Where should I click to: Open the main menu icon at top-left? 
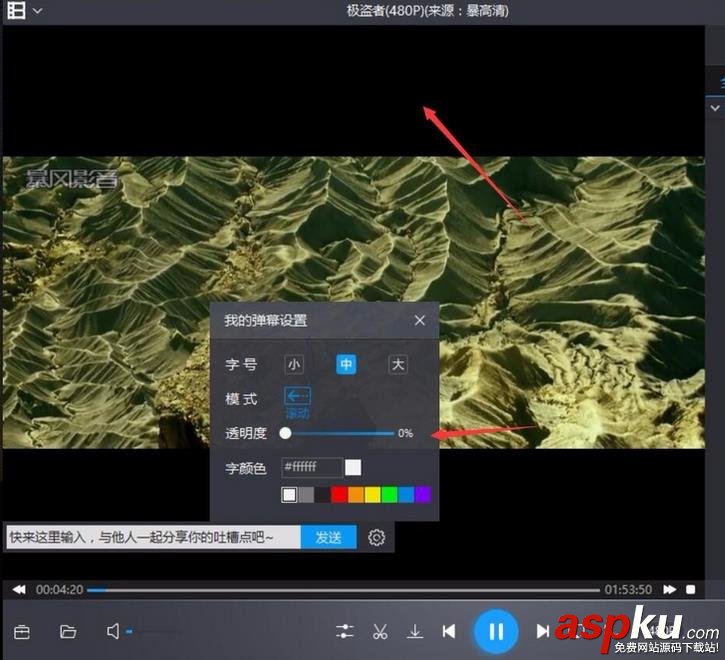click(x=16, y=10)
